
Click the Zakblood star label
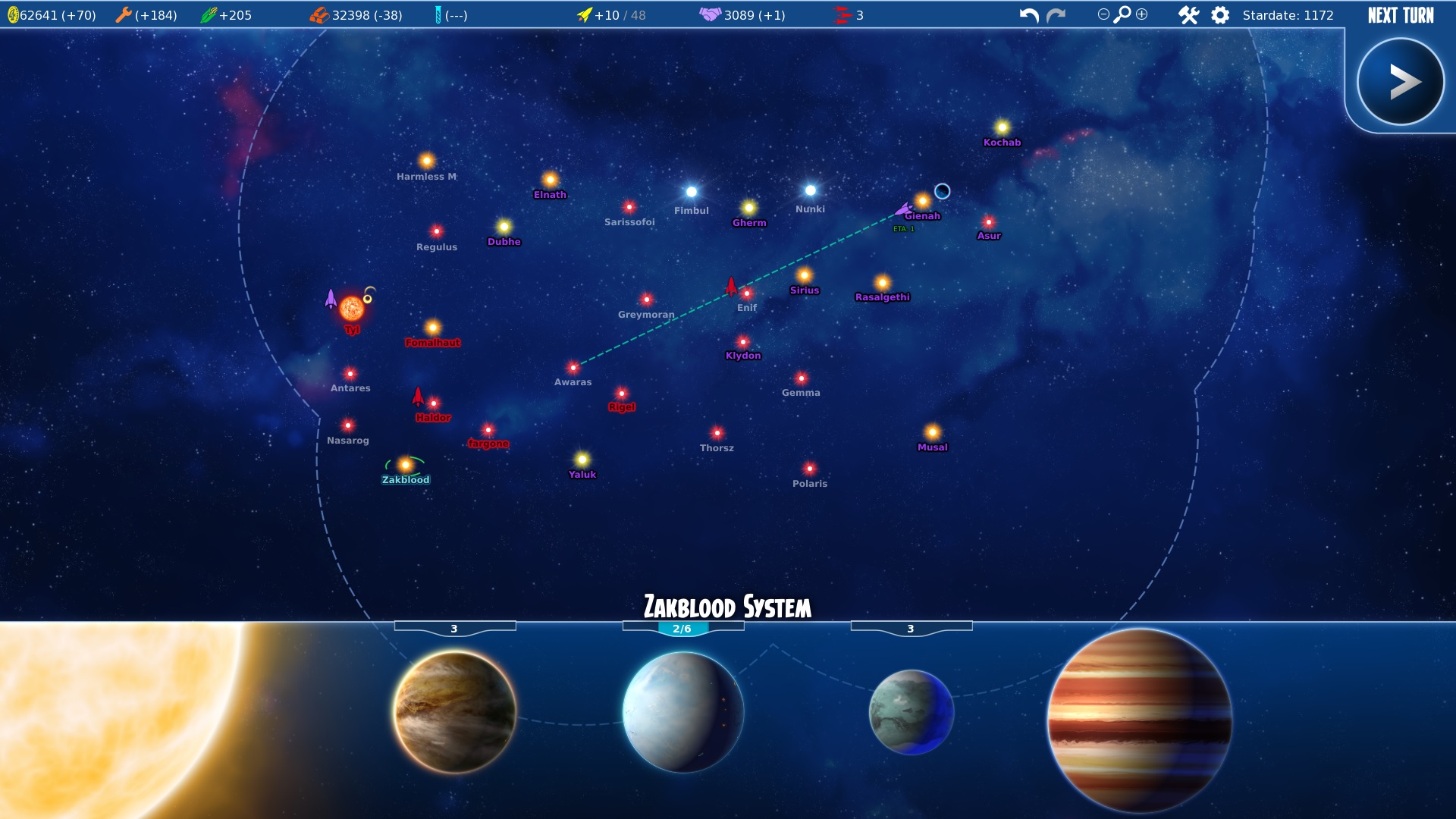pos(406,480)
